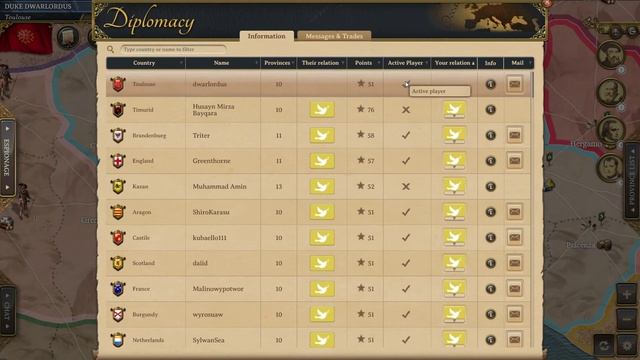Sort by Their relation column
The height and width of the screenshot is (360, 640).
pyautogui.click(x=322, y=63)
